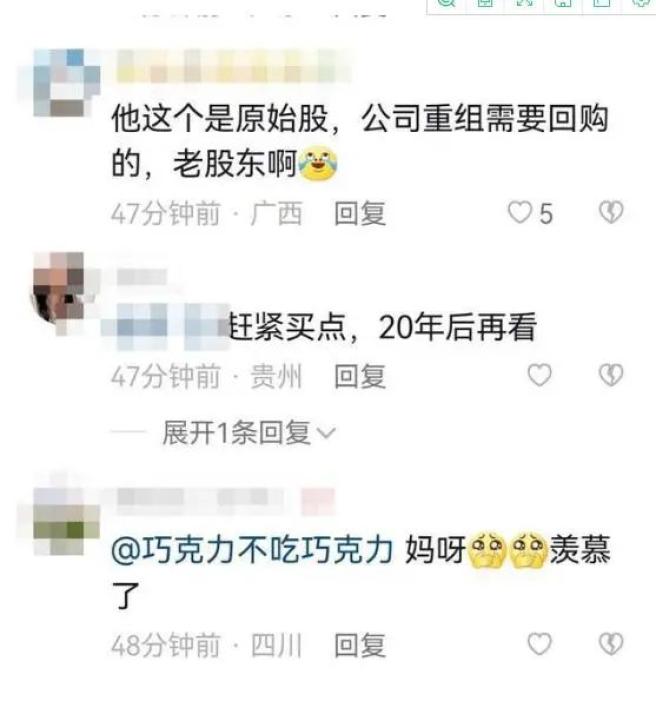This screenshot has width=656, height=701.
Task: Tap the blurred username above the Sichuan comment
Action: pos(226,497)
